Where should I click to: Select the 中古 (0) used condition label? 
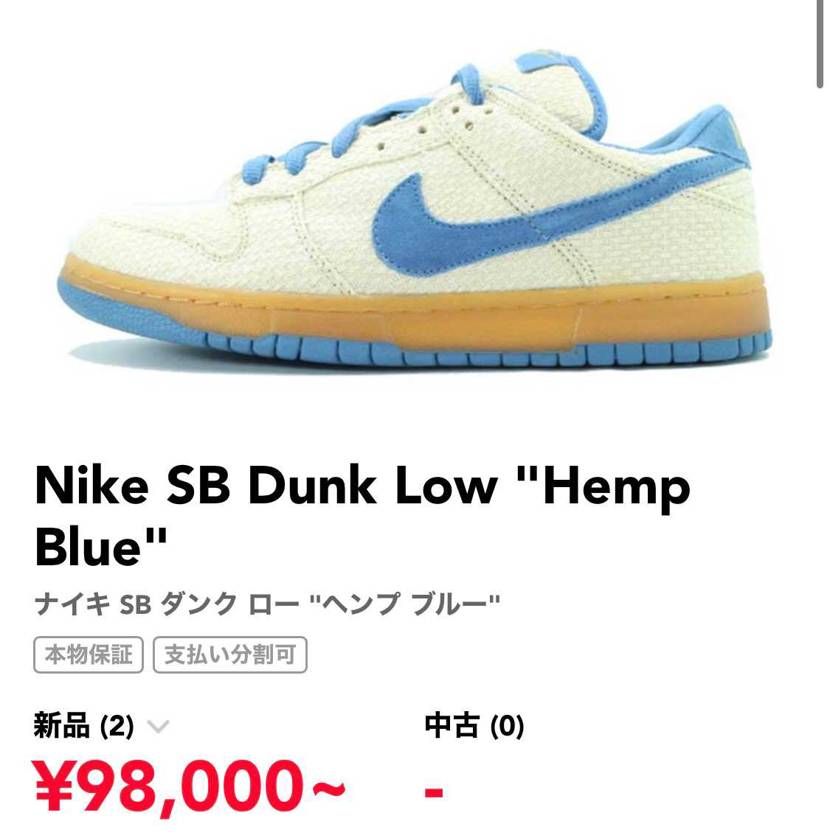(474, 725)
